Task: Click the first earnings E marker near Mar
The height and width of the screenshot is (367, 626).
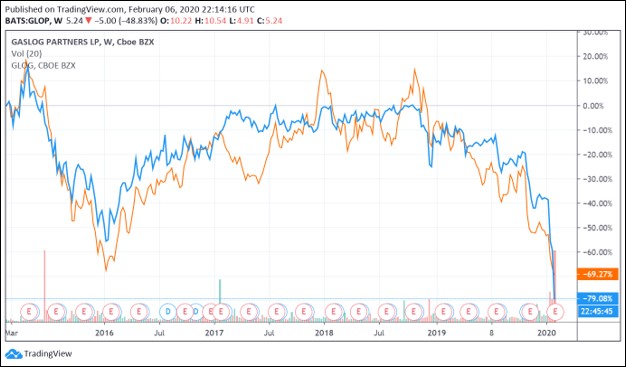Action: [x=29, y=311]
